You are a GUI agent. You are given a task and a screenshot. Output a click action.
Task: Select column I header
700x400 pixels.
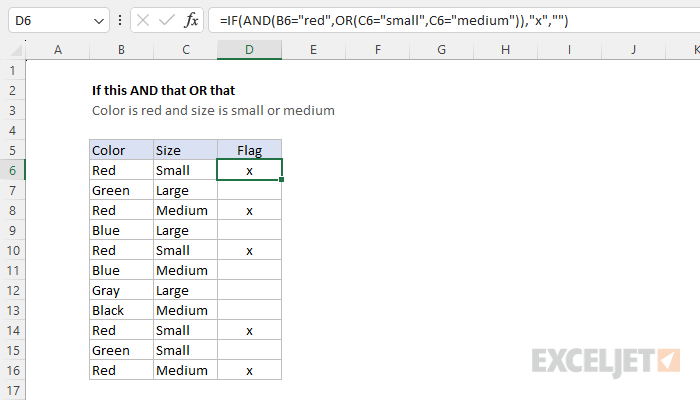click(x=569, y=50)
